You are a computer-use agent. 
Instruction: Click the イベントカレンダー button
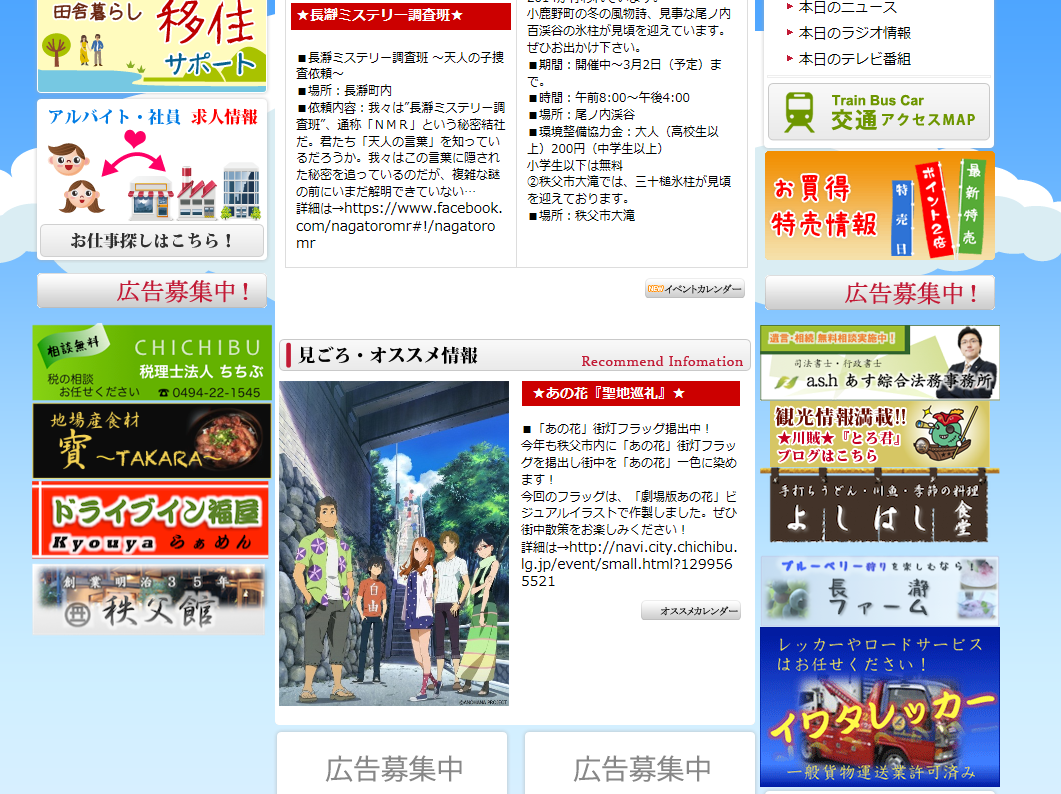tap(695, 289)
